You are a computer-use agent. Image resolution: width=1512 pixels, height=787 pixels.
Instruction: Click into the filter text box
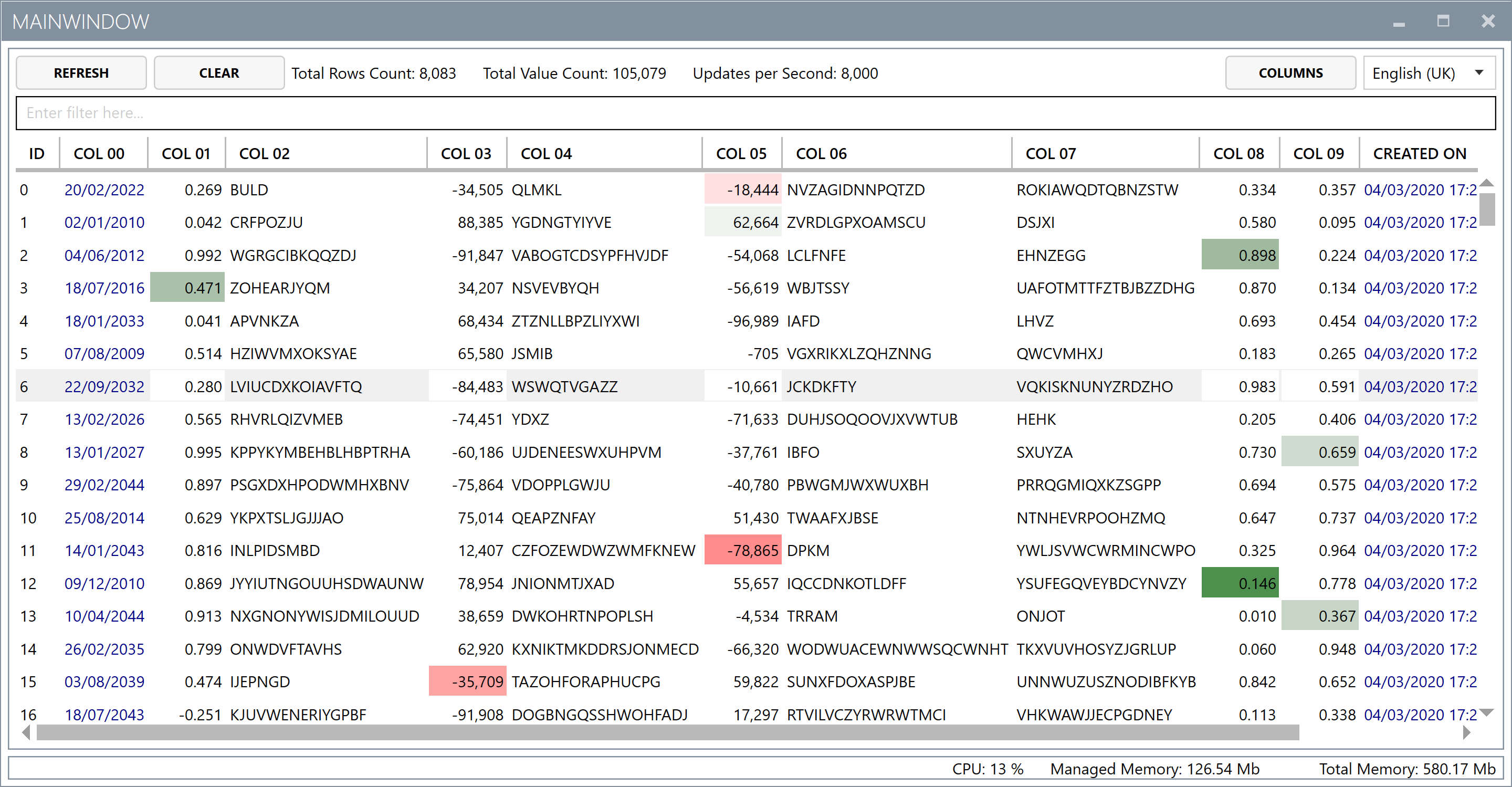pos(755,113)
